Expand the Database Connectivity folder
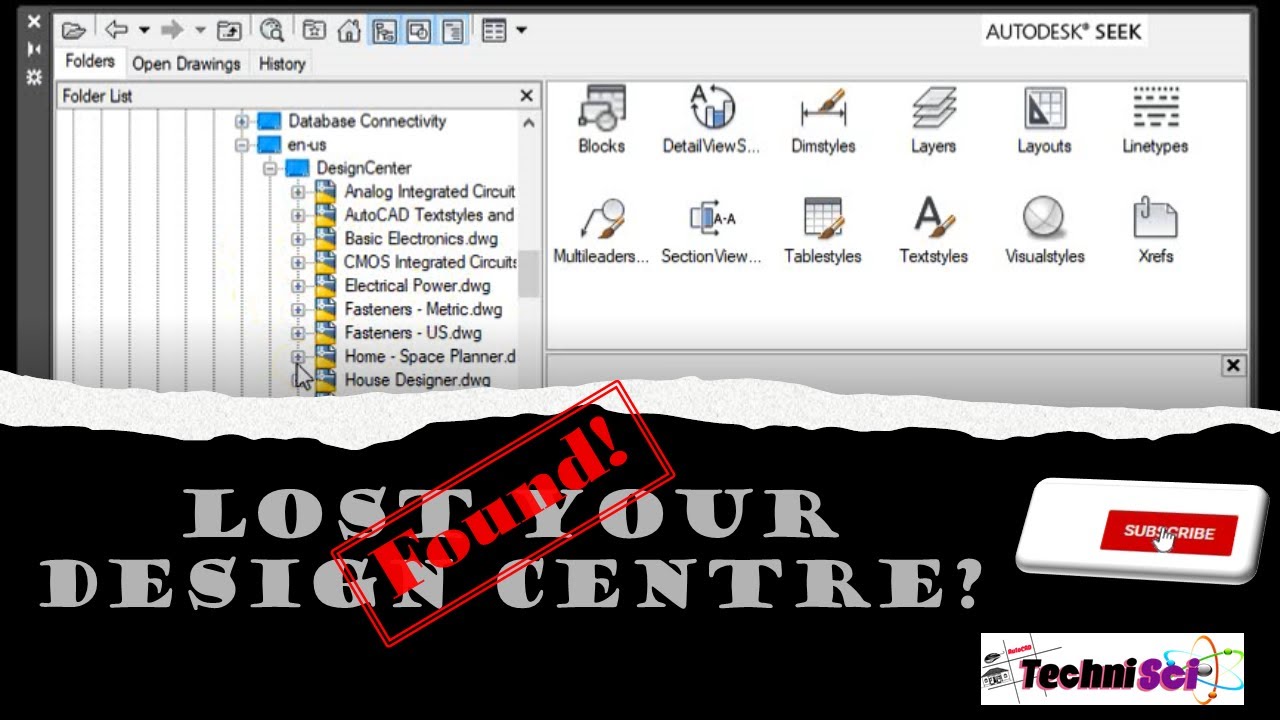Screen dimensions: 1280x720 coord(242,121)
